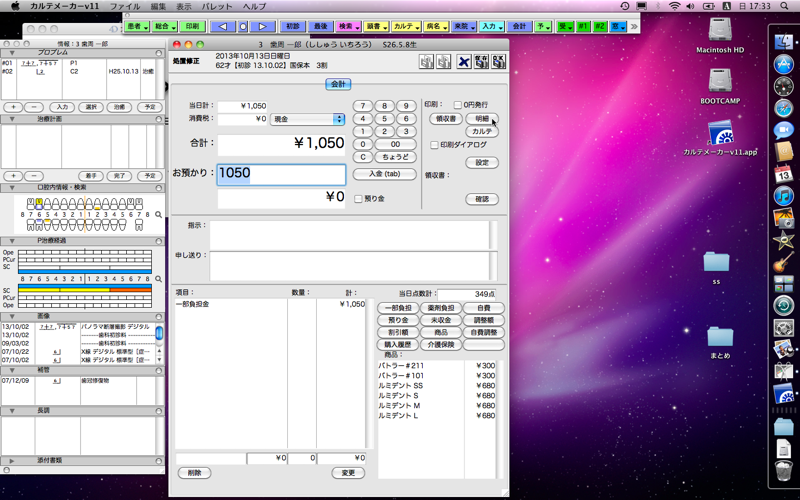Check the 預り金 checkbox
This screenshot has width=800, height=500.
point(359,198)
